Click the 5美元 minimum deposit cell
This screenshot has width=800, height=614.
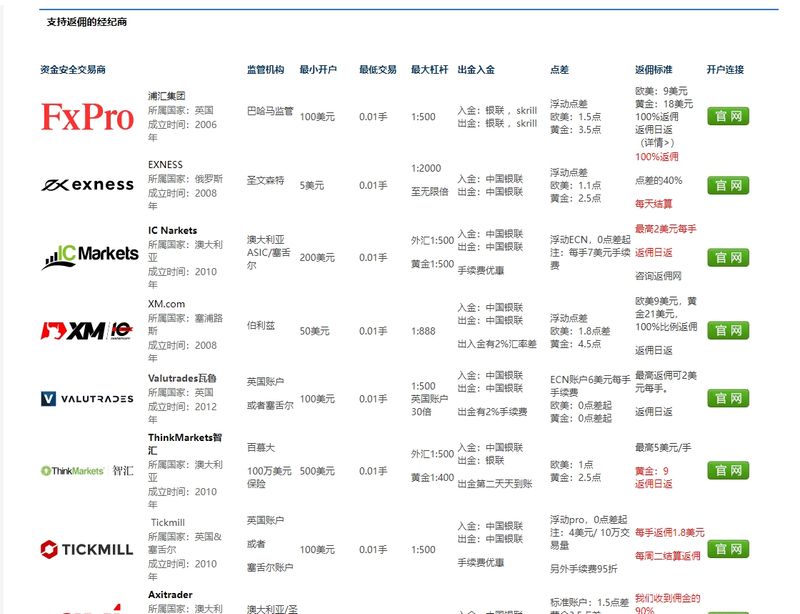coord(312,185)
